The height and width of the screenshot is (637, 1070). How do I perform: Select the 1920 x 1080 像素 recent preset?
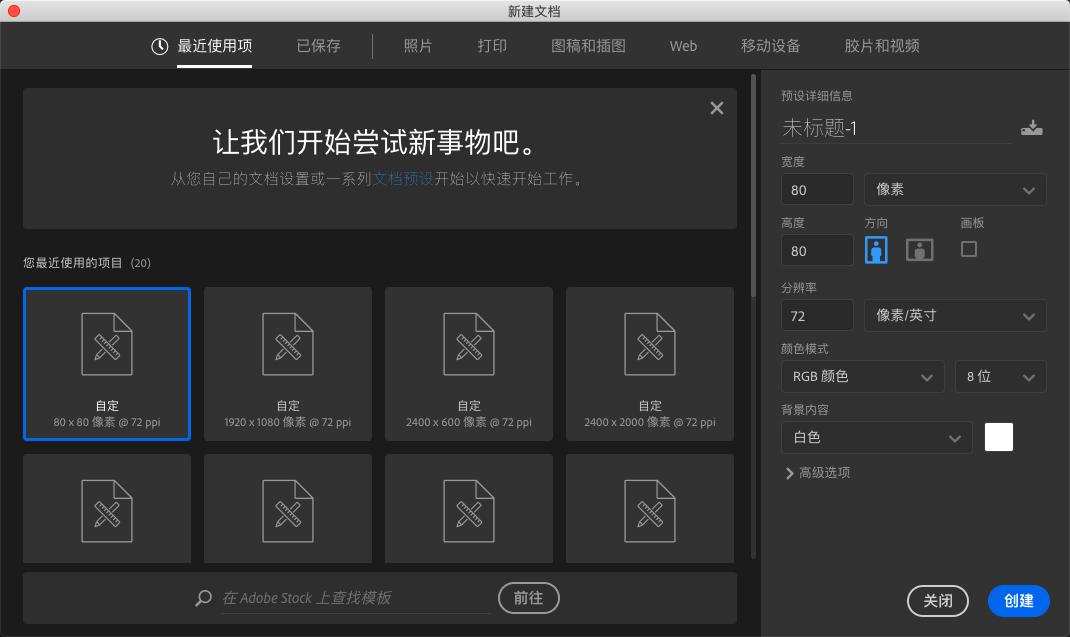point(287,363)
